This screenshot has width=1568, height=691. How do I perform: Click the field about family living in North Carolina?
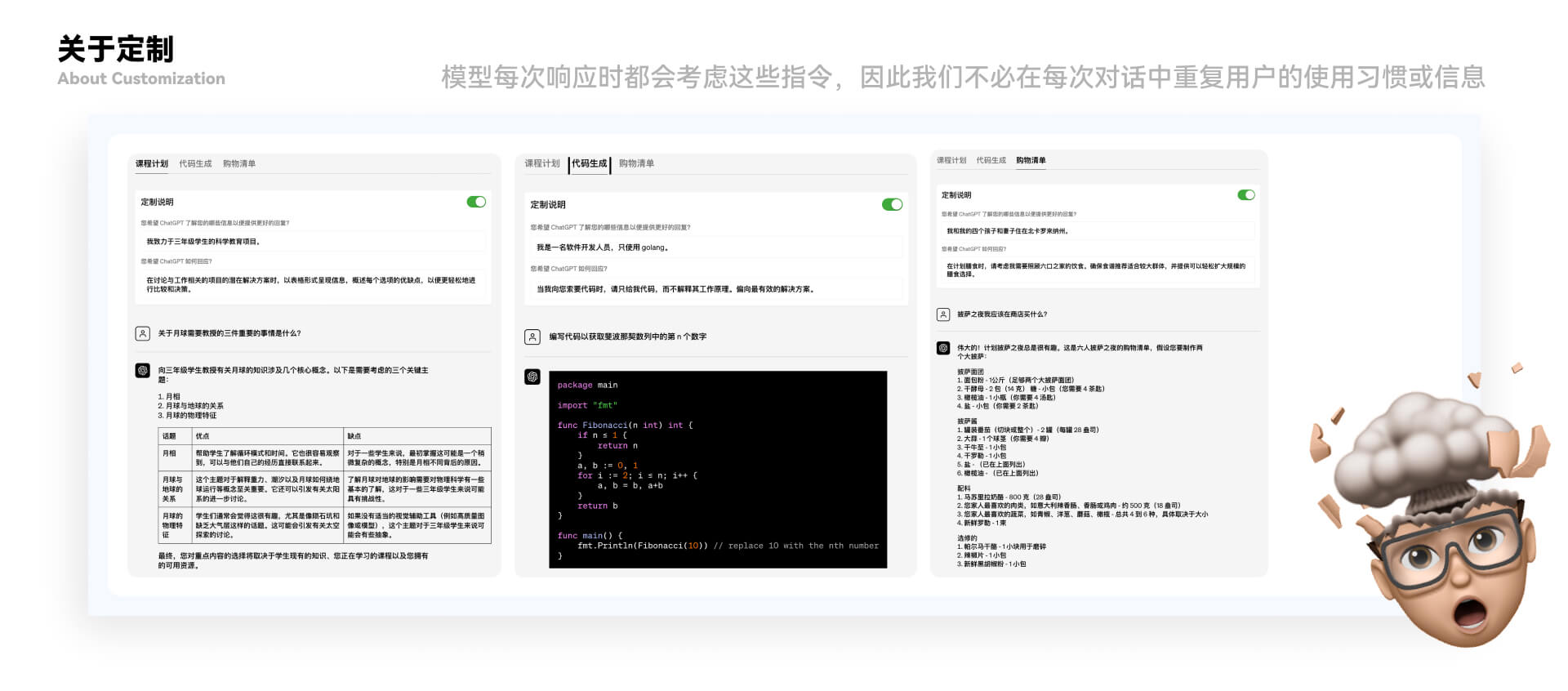click(1098, 231)
